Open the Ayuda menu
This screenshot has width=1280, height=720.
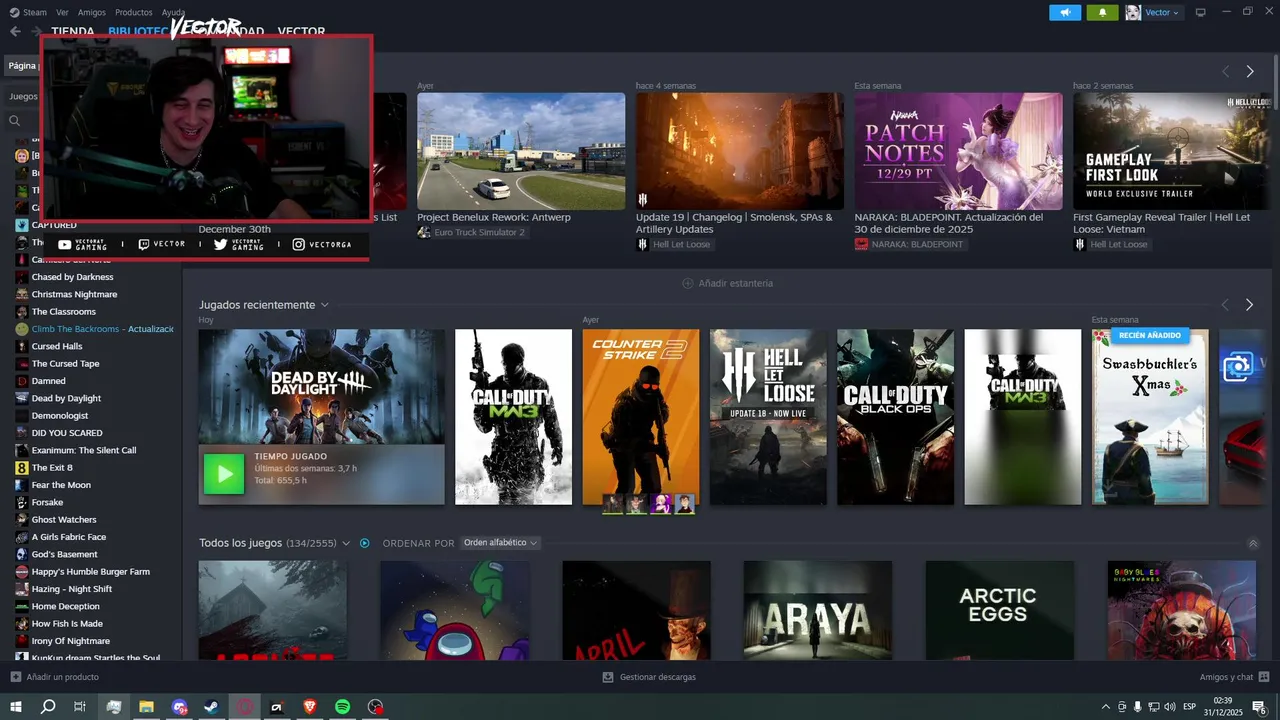(x=173, y=12)
